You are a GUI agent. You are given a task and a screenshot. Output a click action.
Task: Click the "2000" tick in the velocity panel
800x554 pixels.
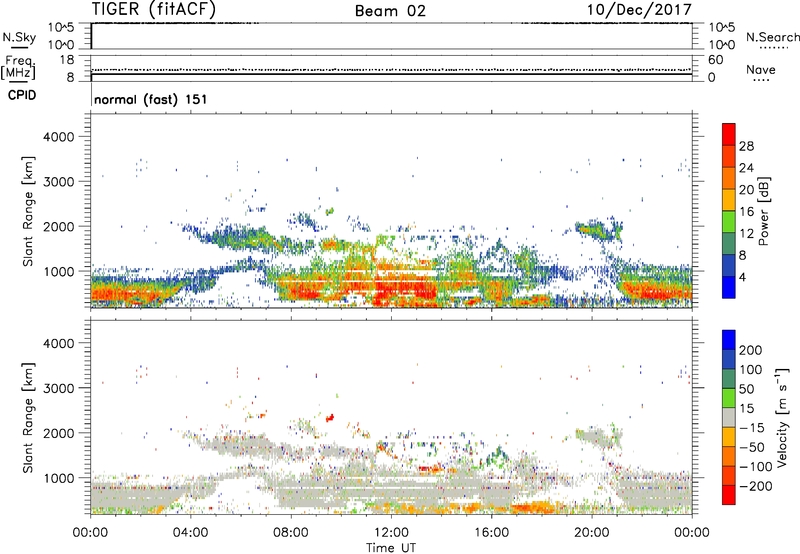pos(58,433)
